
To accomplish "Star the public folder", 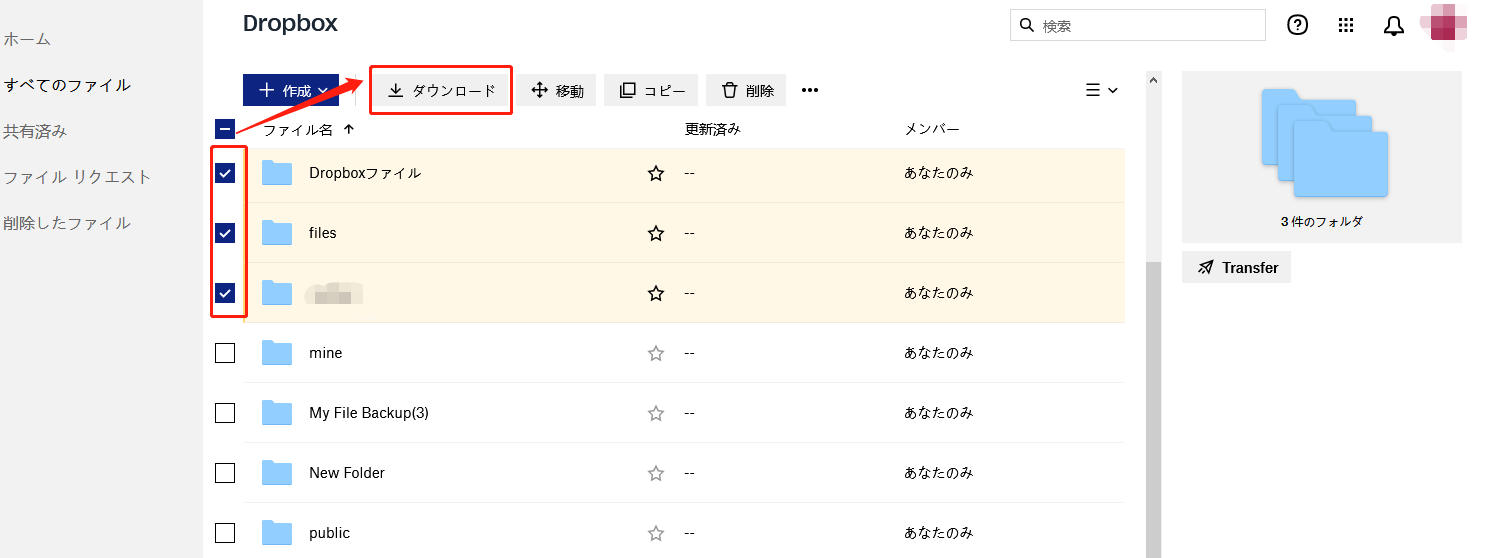I will 656,533.
